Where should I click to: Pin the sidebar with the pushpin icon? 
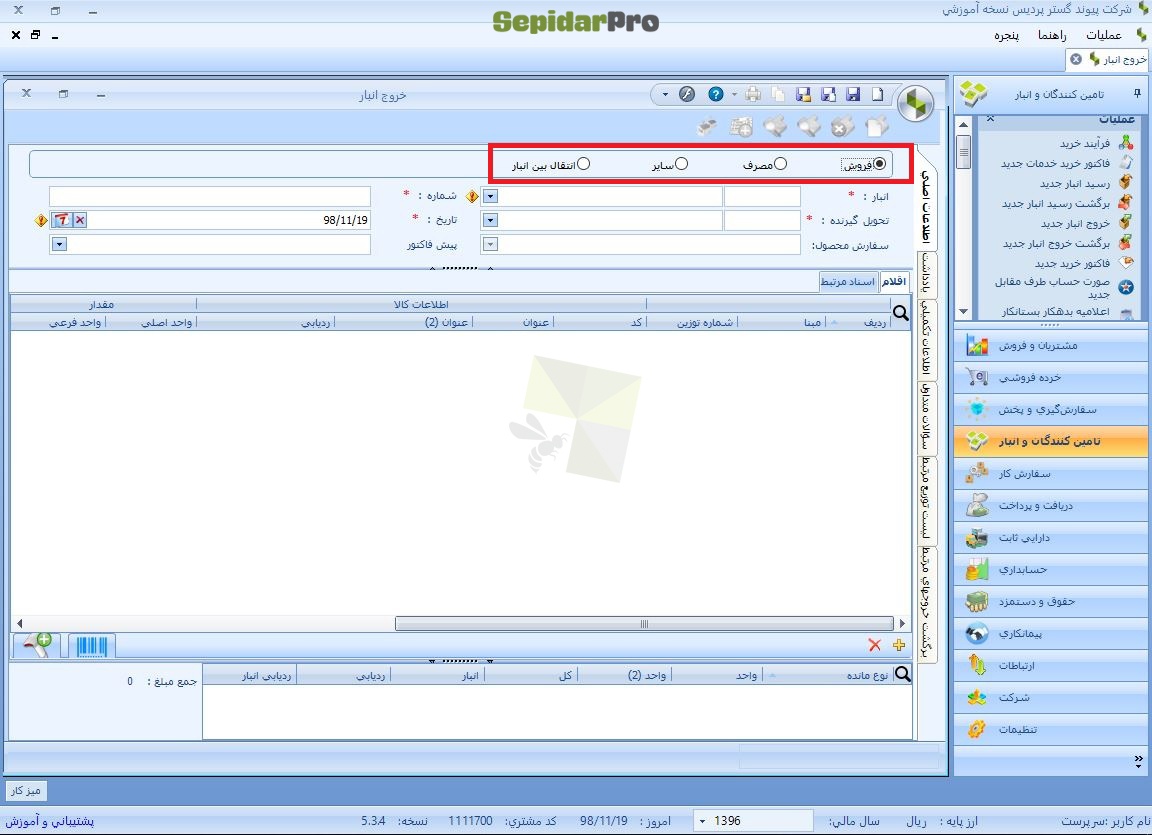(1137, 93)
